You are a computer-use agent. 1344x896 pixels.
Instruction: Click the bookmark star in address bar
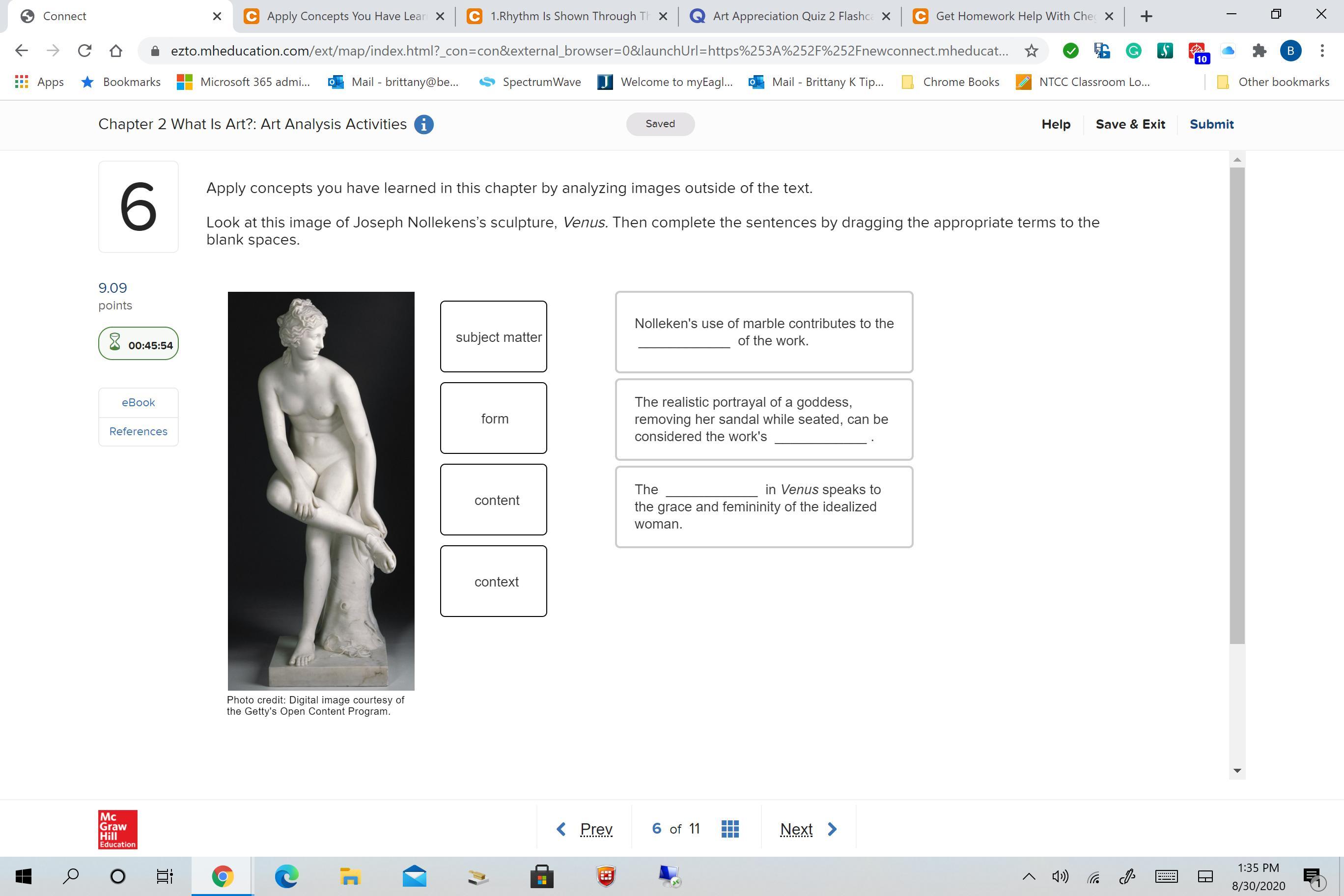tap(1031, 51)
